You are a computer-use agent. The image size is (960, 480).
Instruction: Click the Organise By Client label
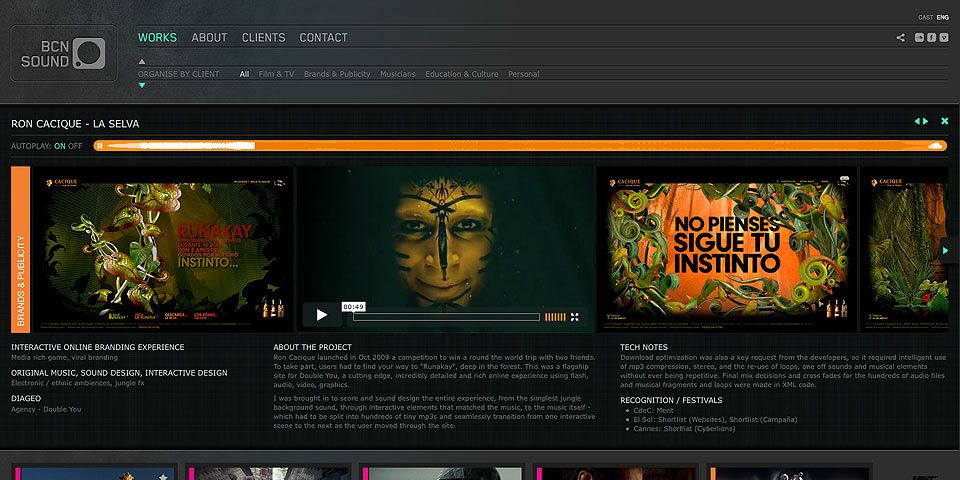[178, 74]
